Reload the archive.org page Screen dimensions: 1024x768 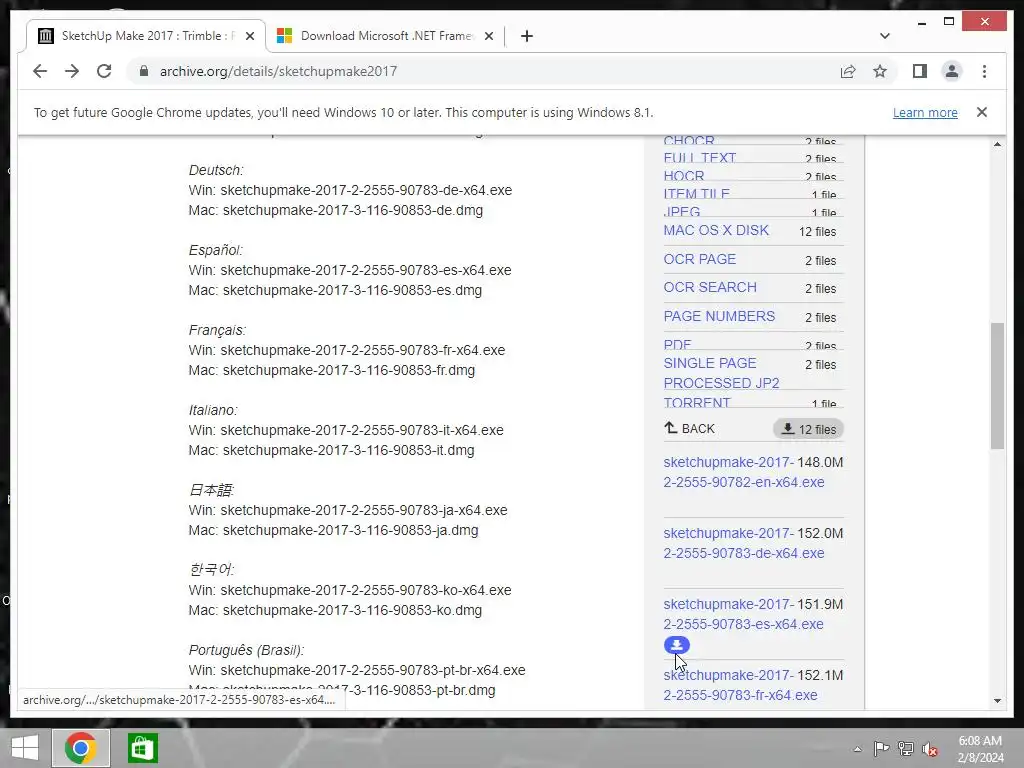point(104,71)
